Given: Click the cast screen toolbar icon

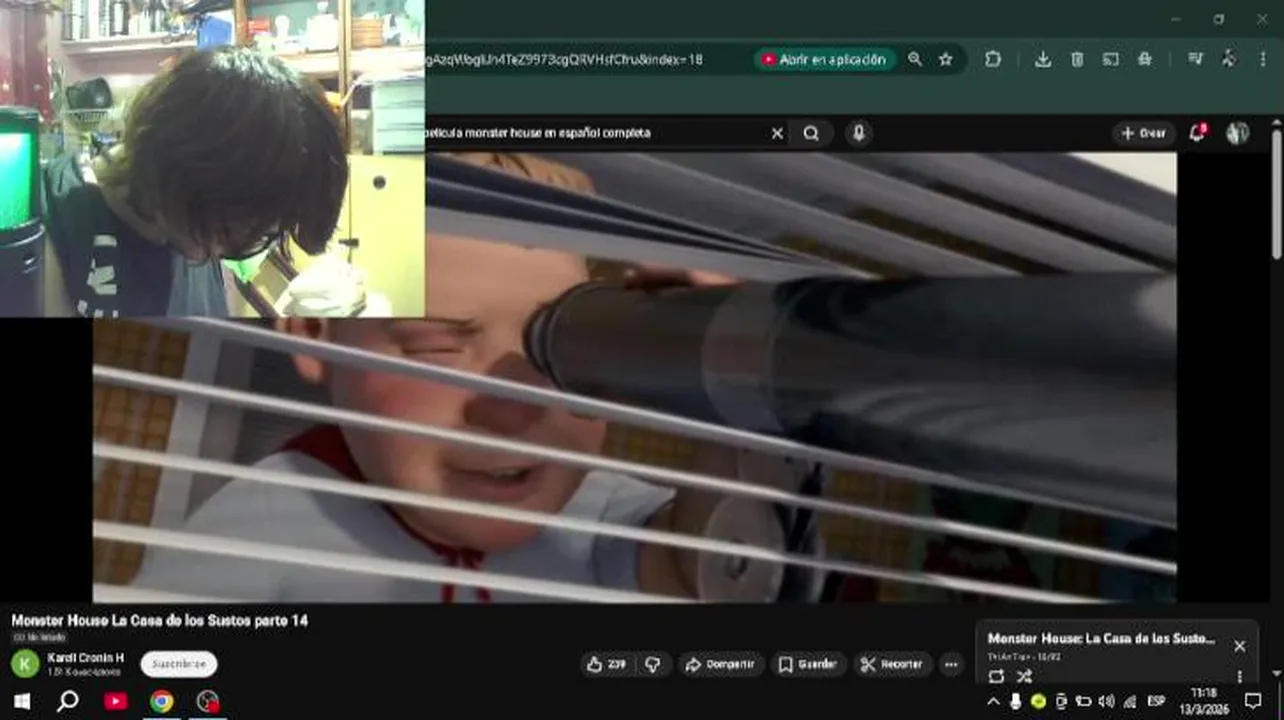Looking at the screenshot, I should click(x=1110, y=60).
